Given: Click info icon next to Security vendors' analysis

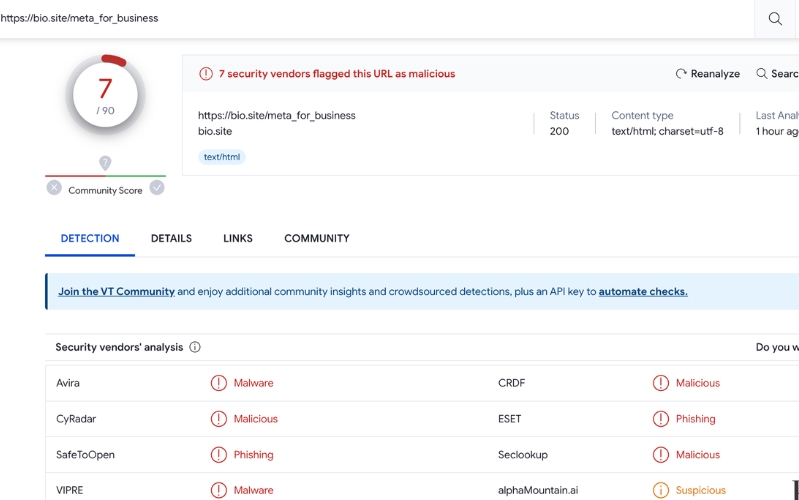Looking at the screenshot, I should coord(195,347).
